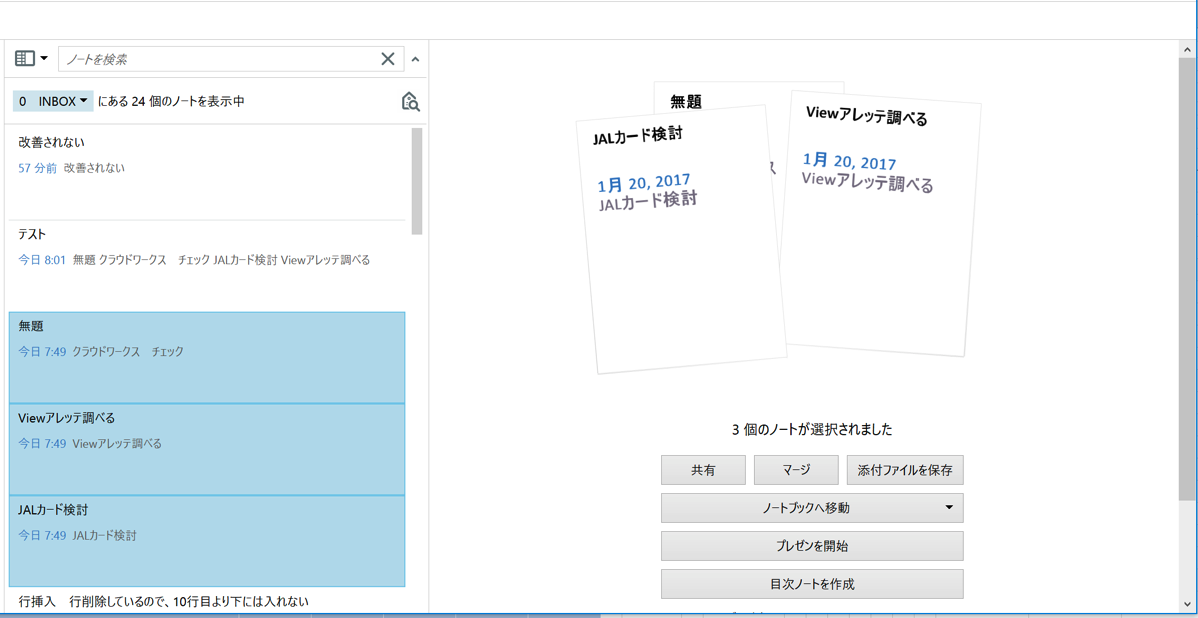This screenshot has height=618, width=1198.
Task: Click the note list scrollbar thumb
Action: pyautogui.click(x=416, y=181)
